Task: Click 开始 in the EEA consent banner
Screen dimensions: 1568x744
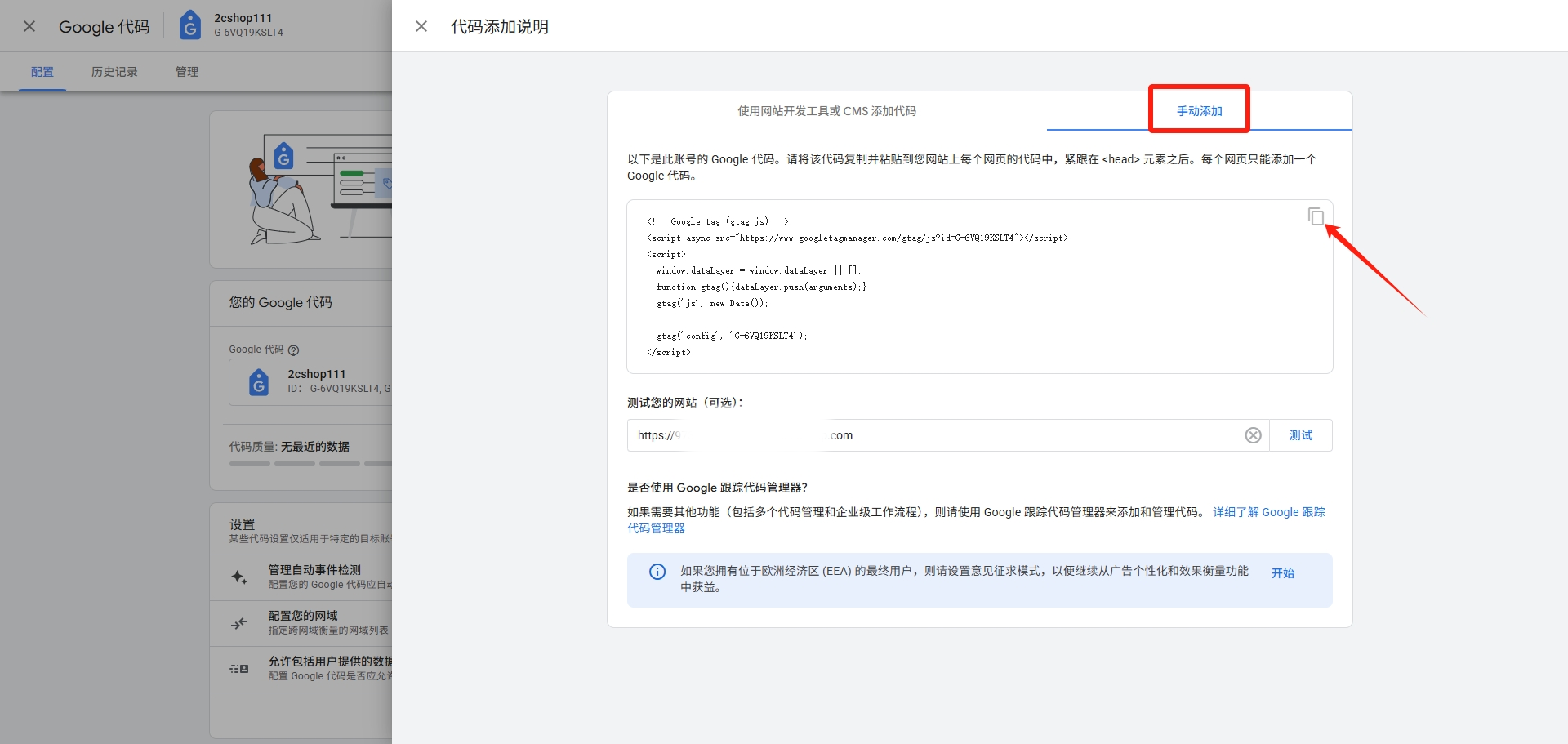Action: tap(1282, 573)
